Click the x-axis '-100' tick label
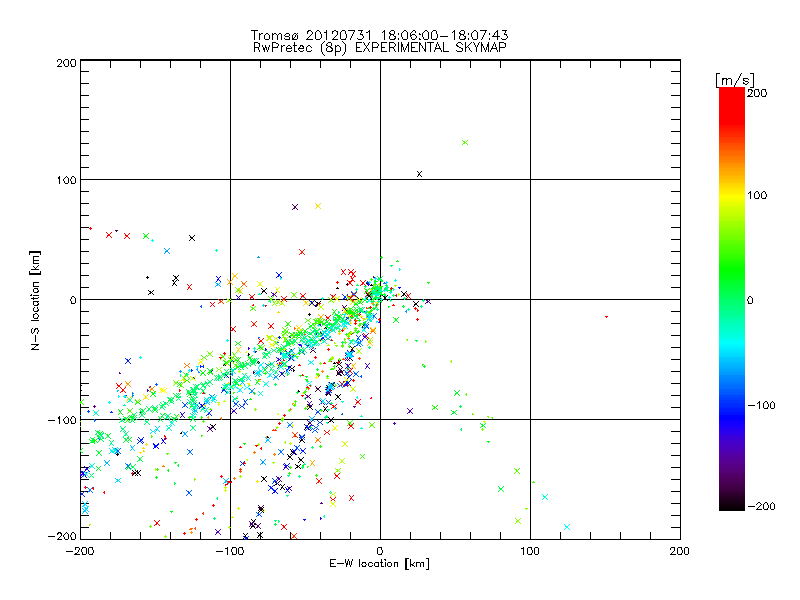800x600 pixels. [230, 551]
